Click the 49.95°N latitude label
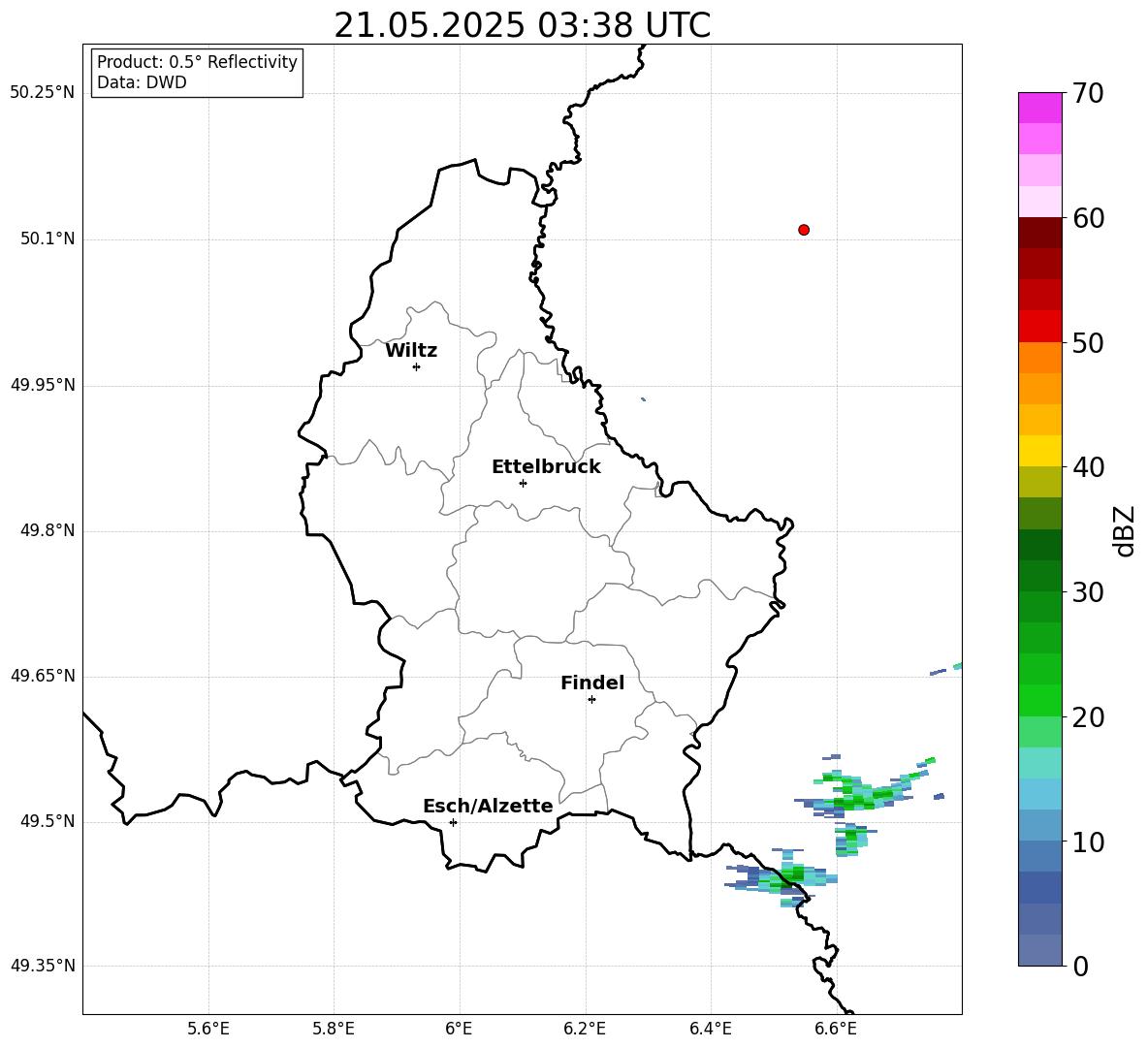 pos(43,385)
